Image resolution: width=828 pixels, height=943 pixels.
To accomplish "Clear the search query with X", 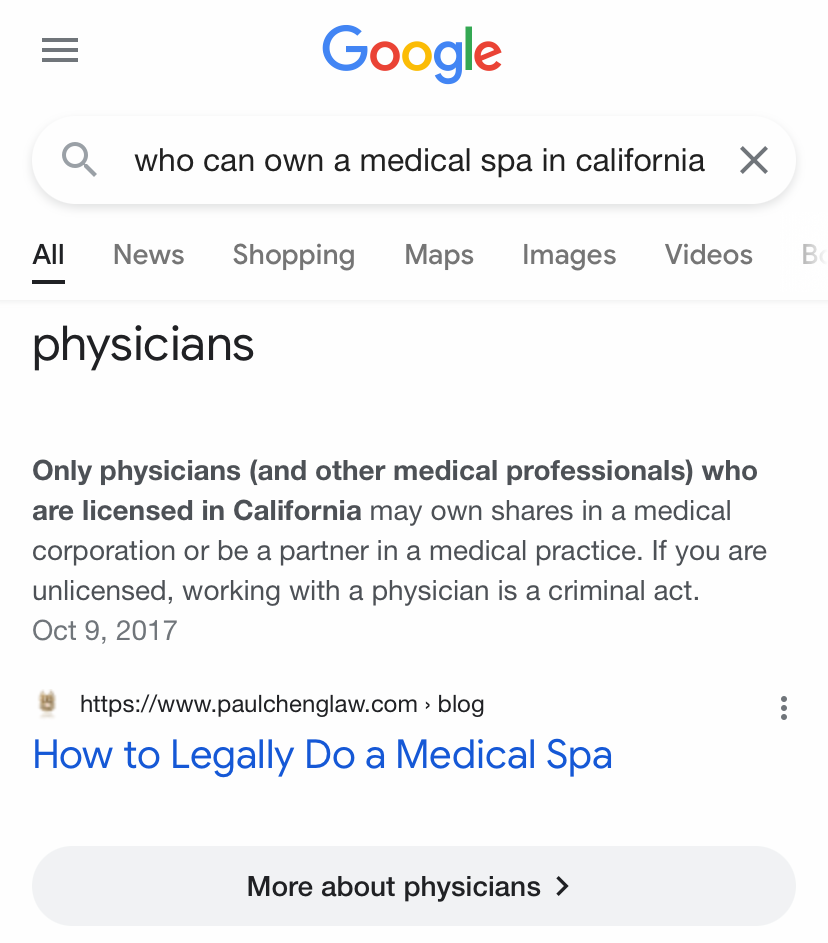I will [753, 160].
